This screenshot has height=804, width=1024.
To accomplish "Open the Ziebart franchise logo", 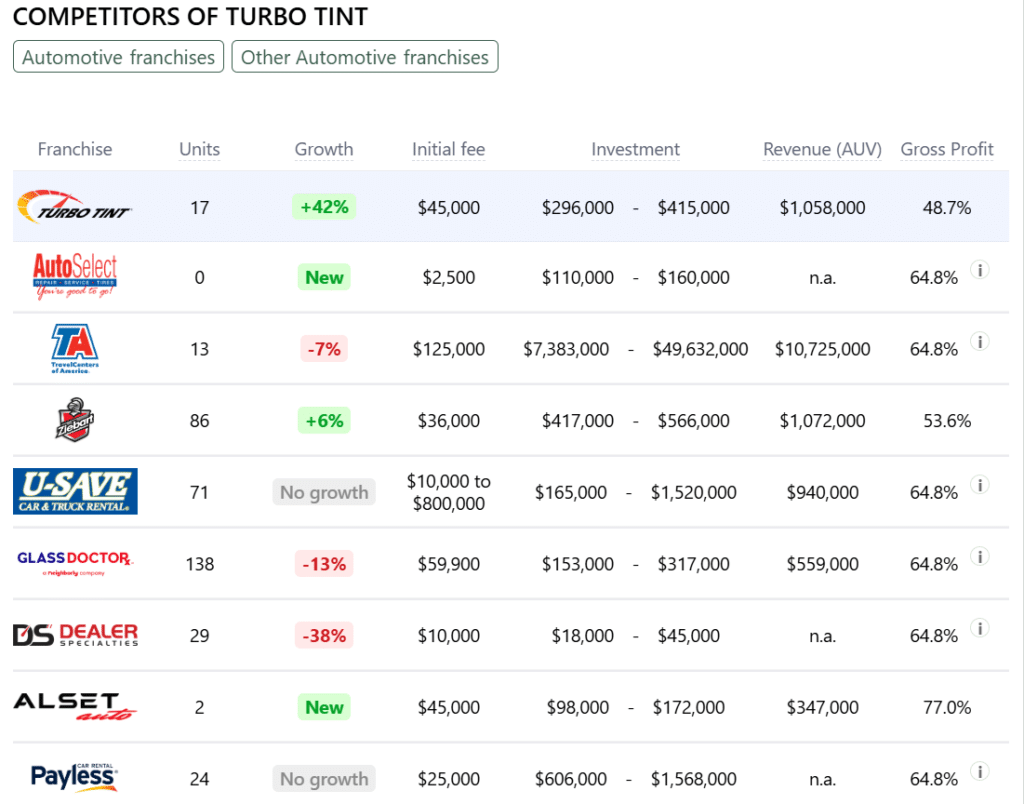I will (x=74, y=420).
